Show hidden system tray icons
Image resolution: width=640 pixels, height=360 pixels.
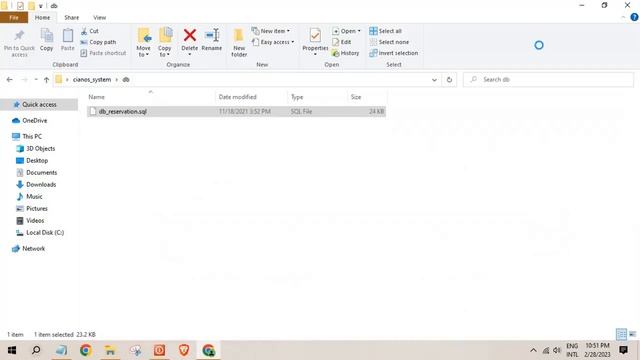tap(533, 350)
